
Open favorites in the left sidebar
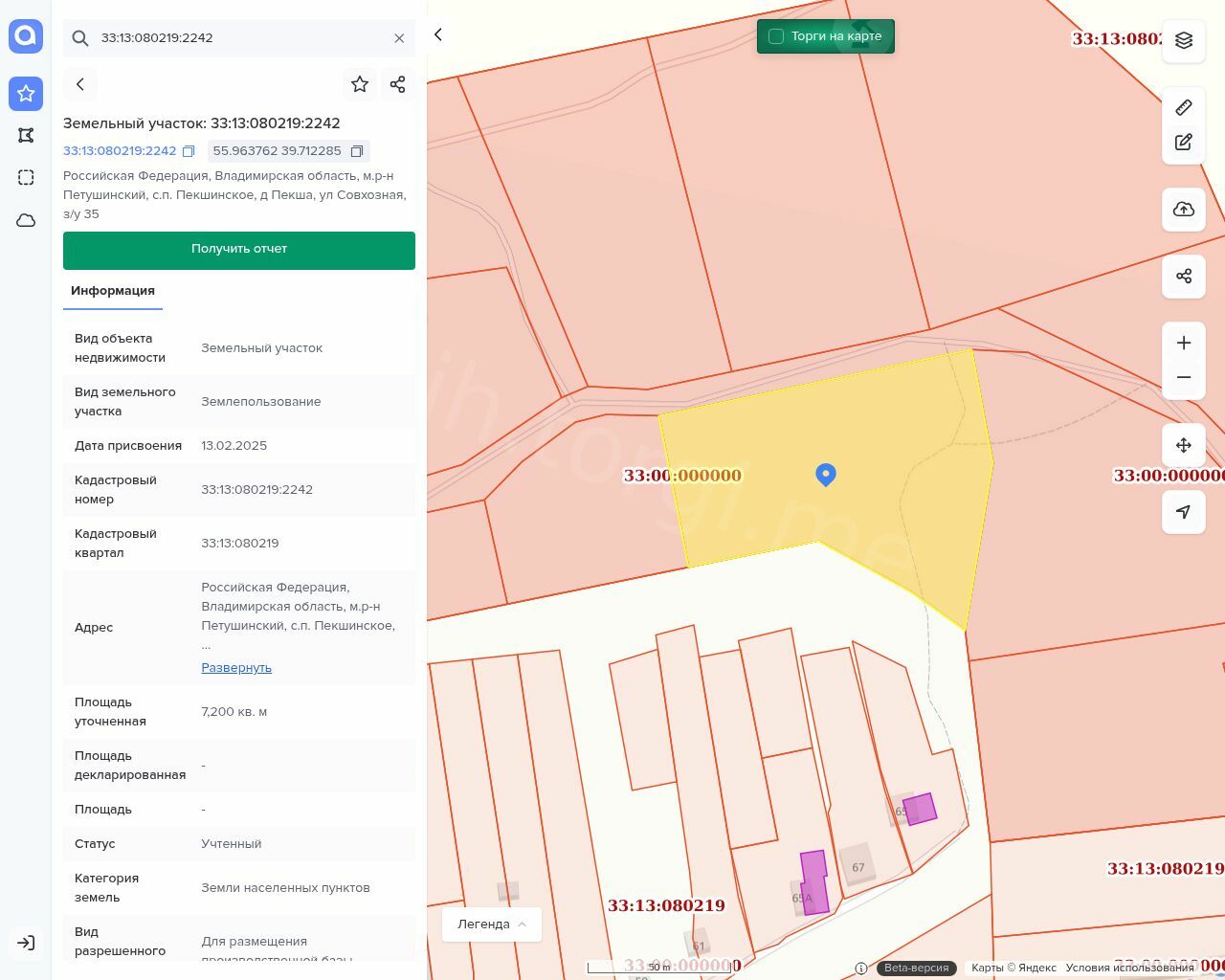(26, 94)
